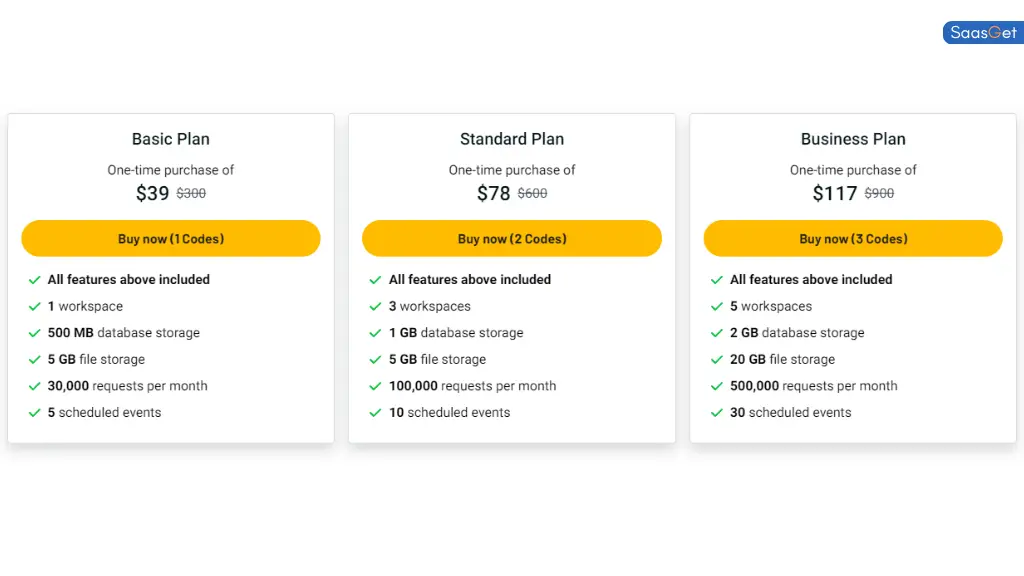1024x576 pixels.
Task: Click the One-time purchase text under Standard Plan
Action: [511, 170]
